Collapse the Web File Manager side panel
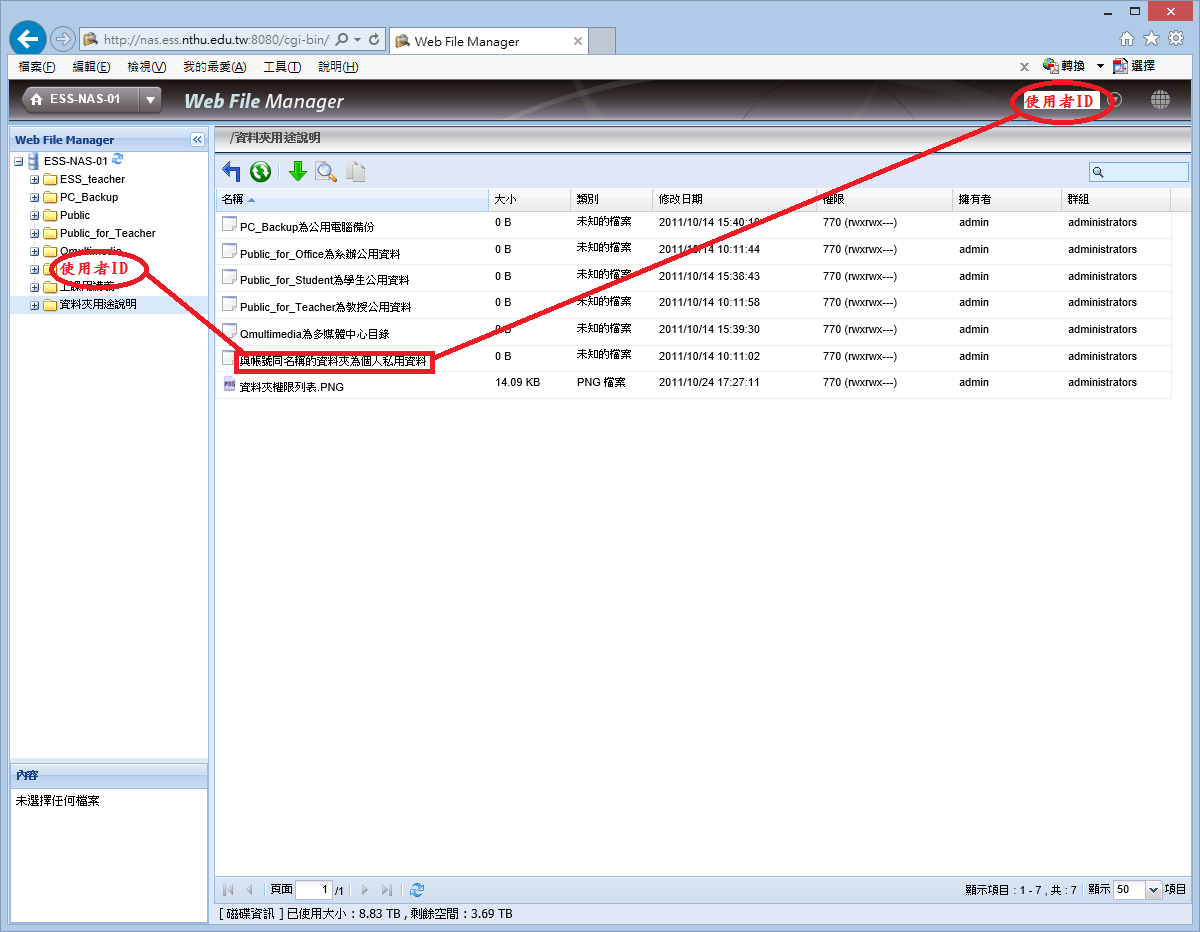Viewport: 1200px width, 932px height. point(197,140)
